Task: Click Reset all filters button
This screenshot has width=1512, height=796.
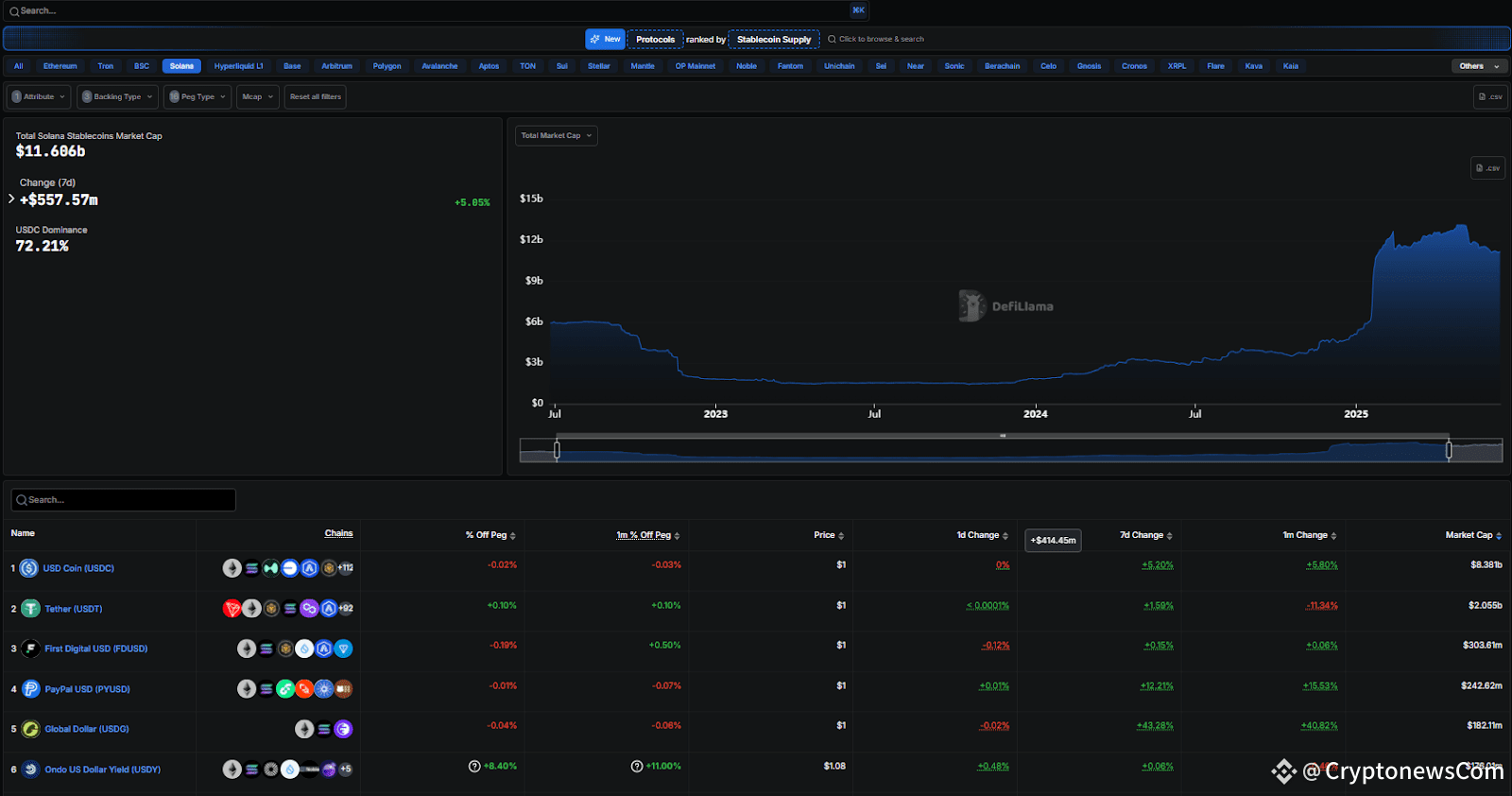Action: [x=316, y=96]
